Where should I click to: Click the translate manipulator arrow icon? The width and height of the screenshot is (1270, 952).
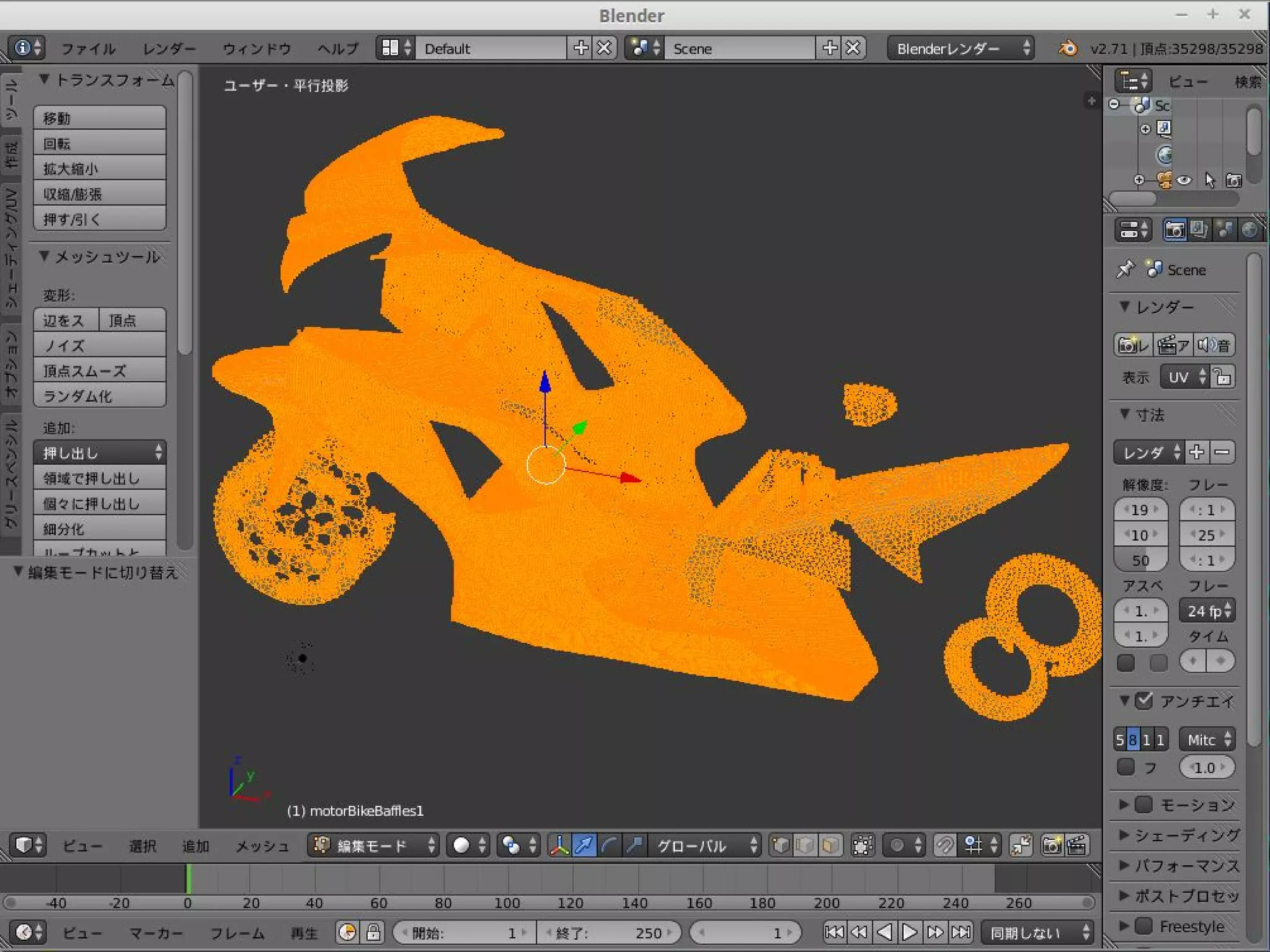click(x=584, y=845)
